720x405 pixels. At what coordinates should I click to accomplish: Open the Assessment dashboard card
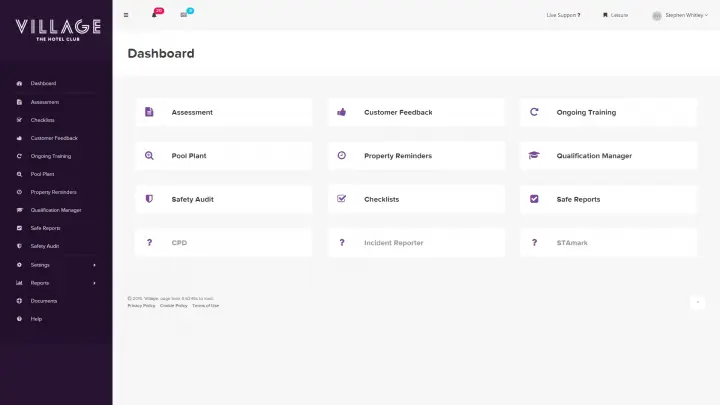click(224, 112)
